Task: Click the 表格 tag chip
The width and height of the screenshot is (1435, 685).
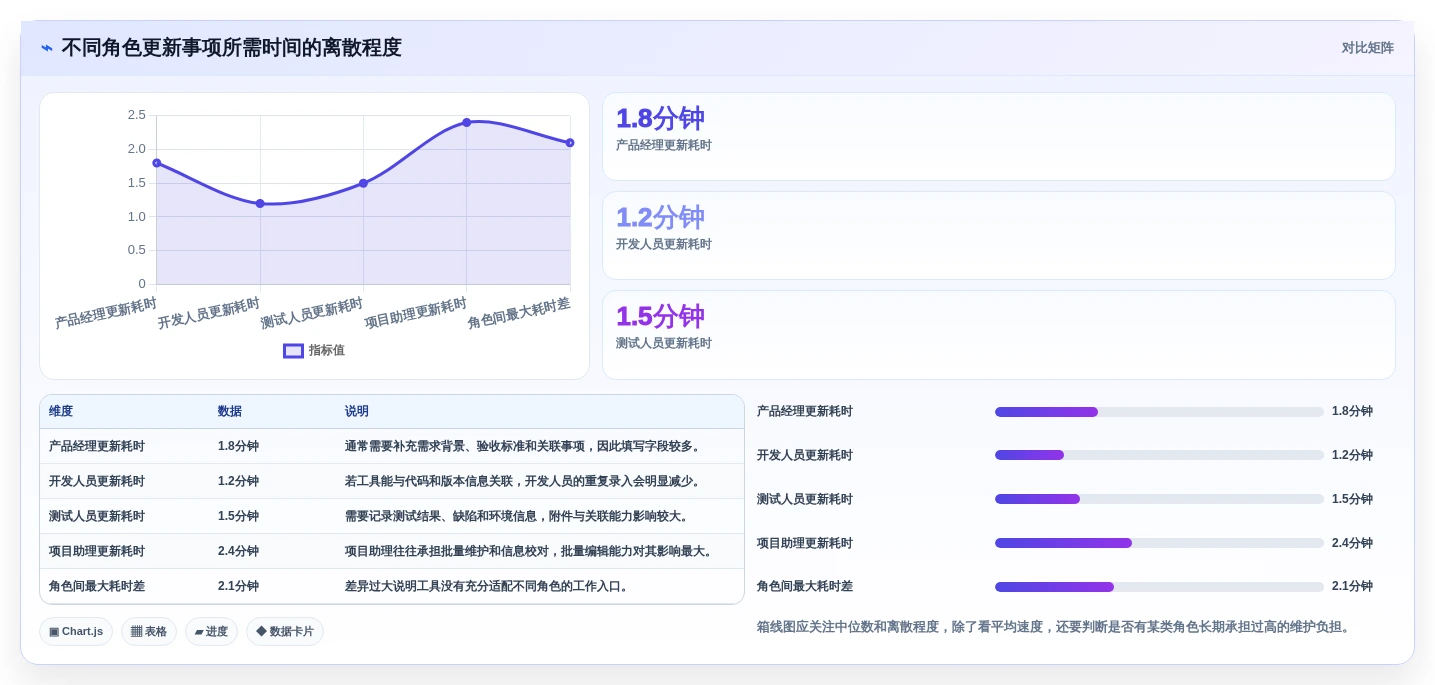Action: click(x=149, y=632)
